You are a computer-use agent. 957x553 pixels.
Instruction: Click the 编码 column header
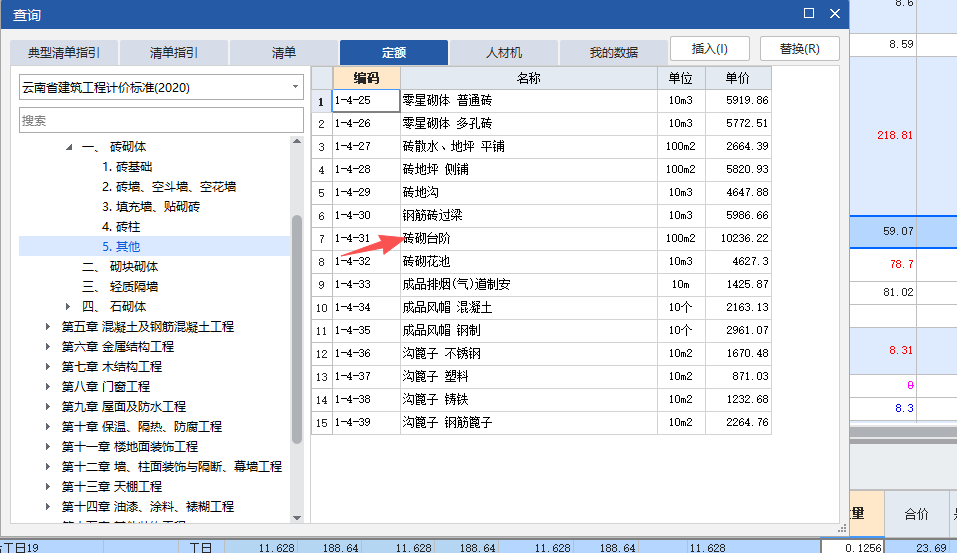click(x=366, y=78)
